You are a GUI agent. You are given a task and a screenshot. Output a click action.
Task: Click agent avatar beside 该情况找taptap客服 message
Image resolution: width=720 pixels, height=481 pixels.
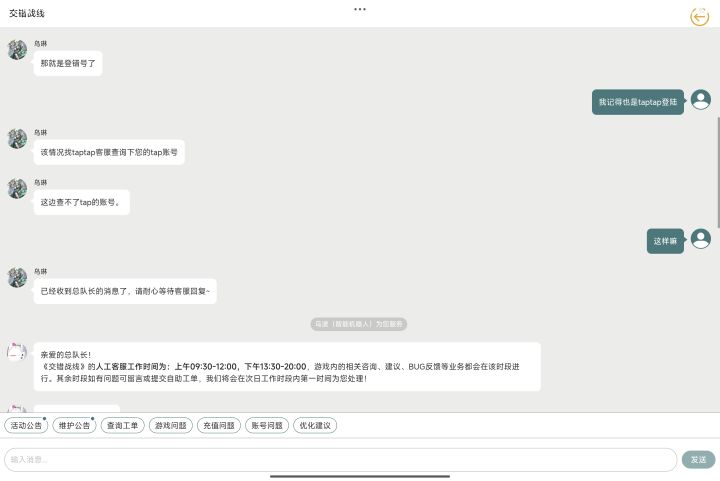(x=17, y=139)
